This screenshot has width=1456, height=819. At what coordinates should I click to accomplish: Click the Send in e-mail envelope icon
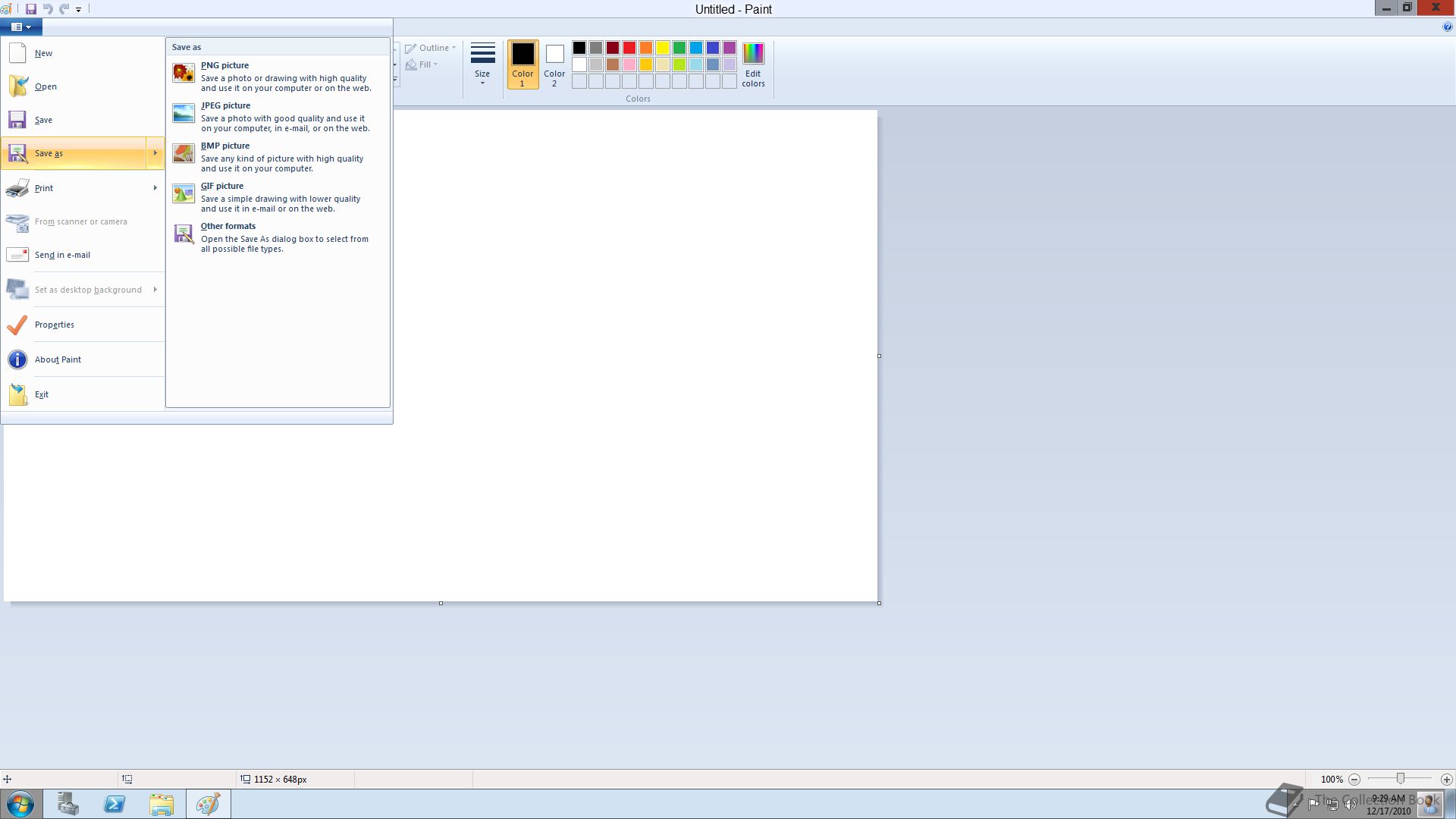coord(17,255)
